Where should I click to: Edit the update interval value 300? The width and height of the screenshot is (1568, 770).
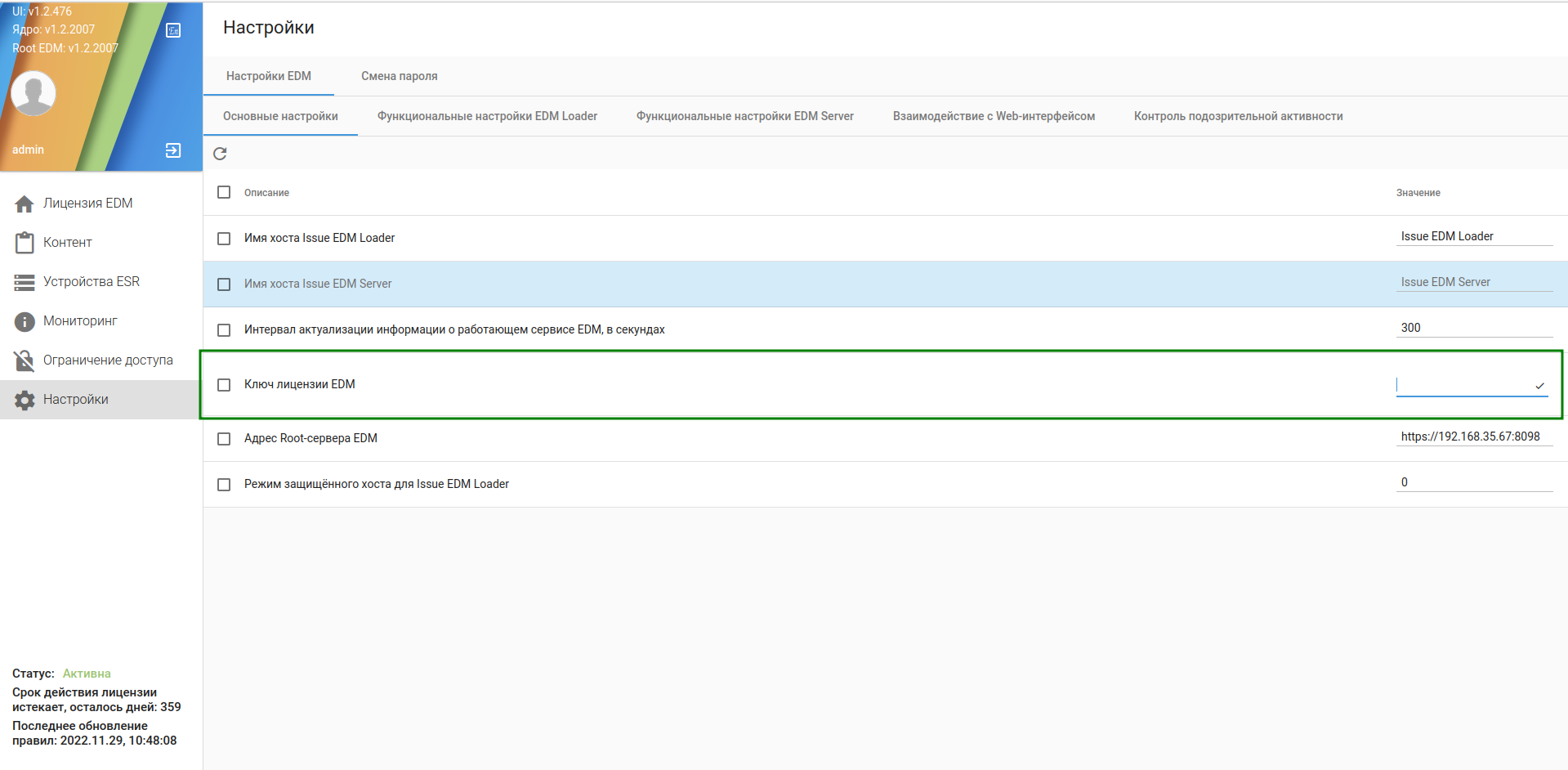click(x=1475, y=328)
